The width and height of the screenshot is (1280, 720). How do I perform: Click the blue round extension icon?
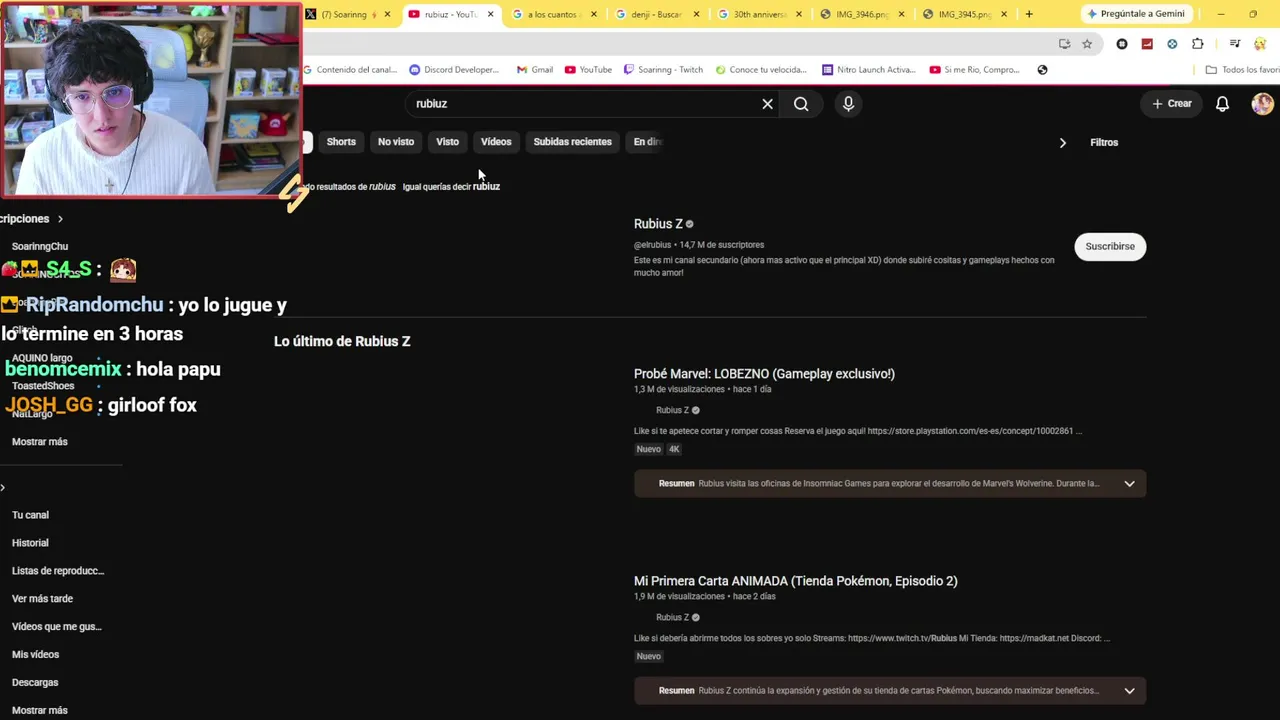tap(1172, 44)
